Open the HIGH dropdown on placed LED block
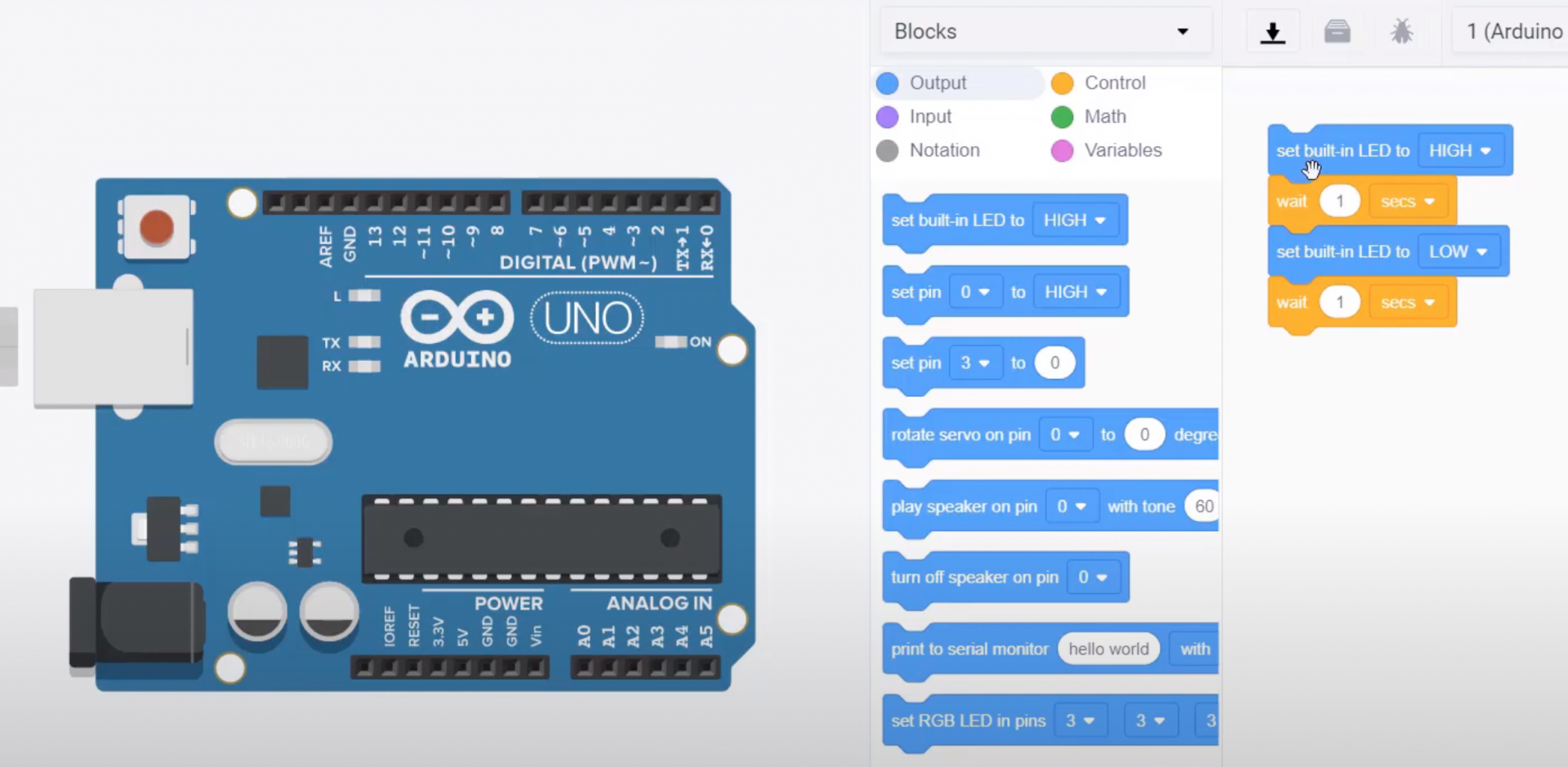 point(1460,150)
